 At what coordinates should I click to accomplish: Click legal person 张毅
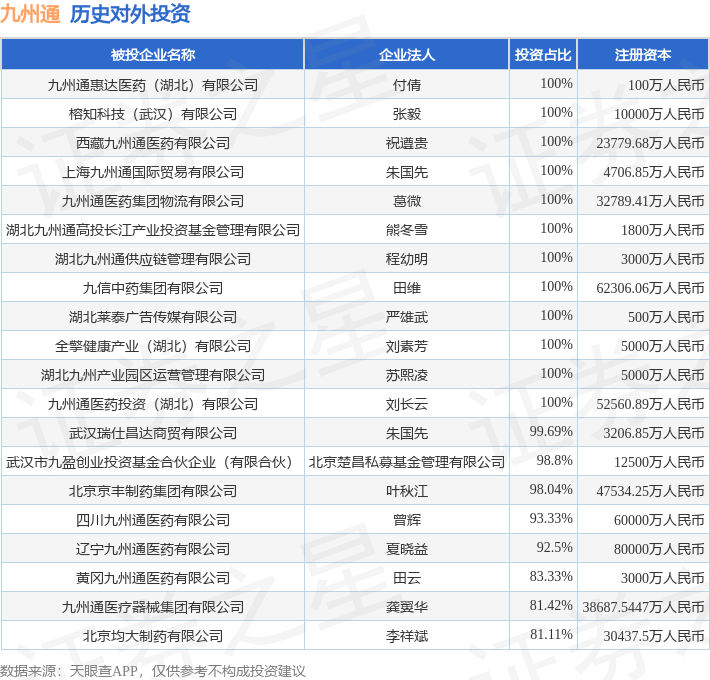[x=407, y=114]
